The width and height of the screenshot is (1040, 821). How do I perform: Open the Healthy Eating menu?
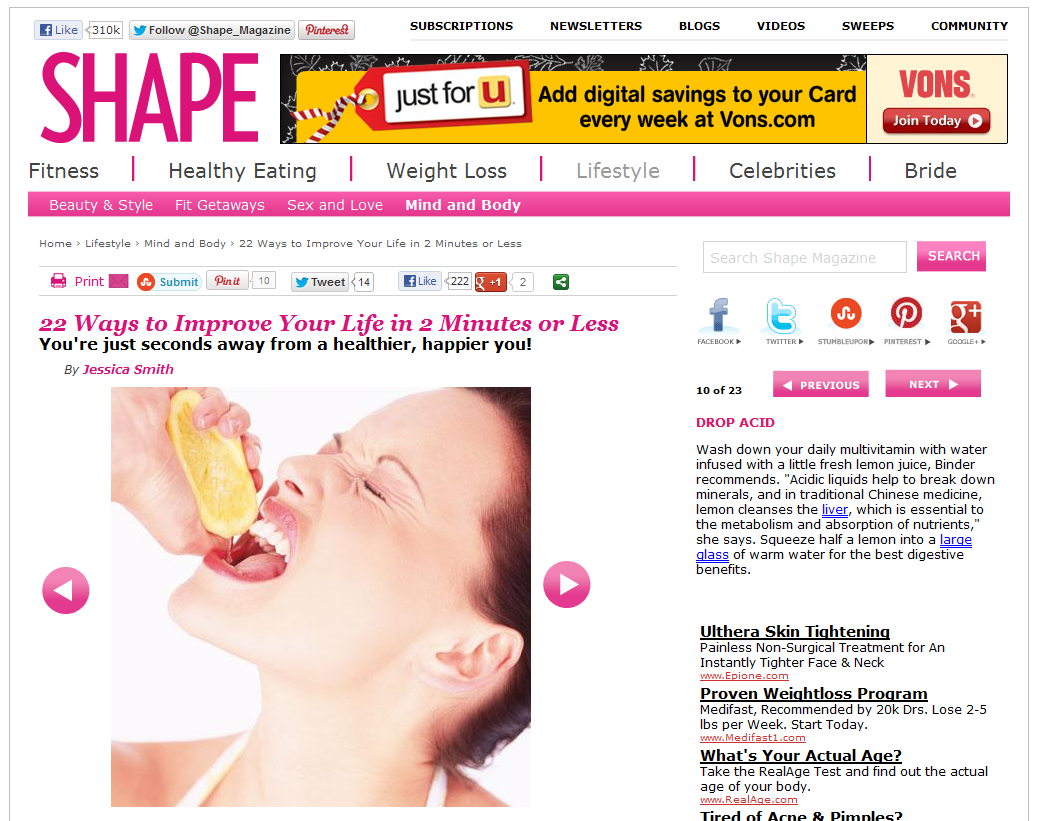242,170
